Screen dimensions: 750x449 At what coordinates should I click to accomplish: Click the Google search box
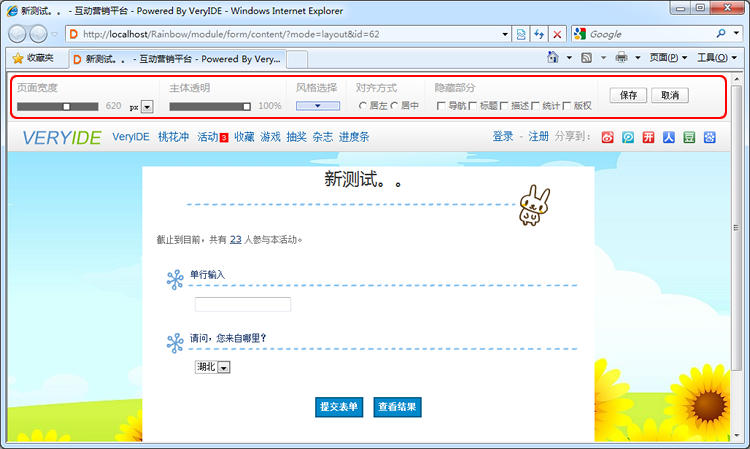coord(651,34)
